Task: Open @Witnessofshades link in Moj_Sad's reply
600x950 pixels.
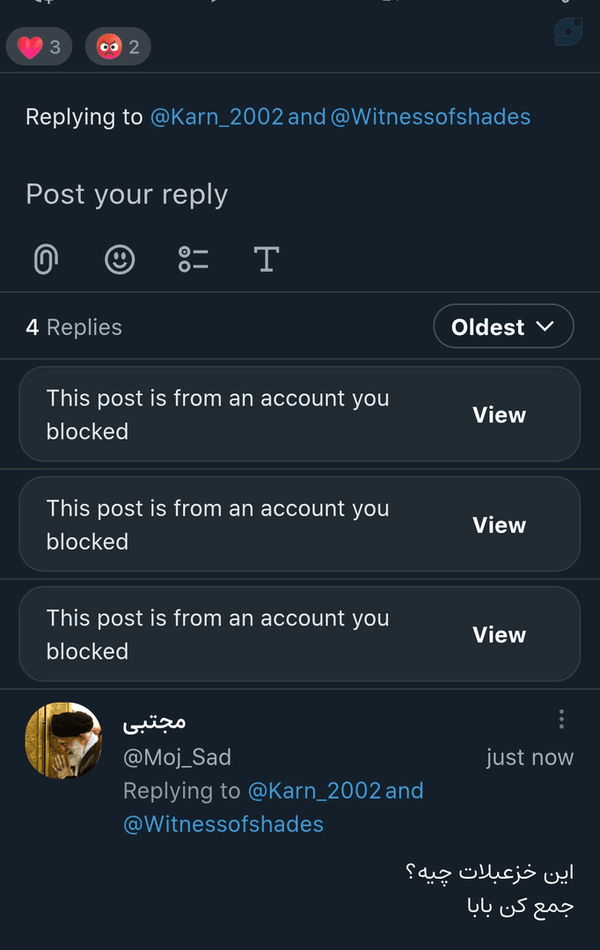Action: tap(223, 825)
